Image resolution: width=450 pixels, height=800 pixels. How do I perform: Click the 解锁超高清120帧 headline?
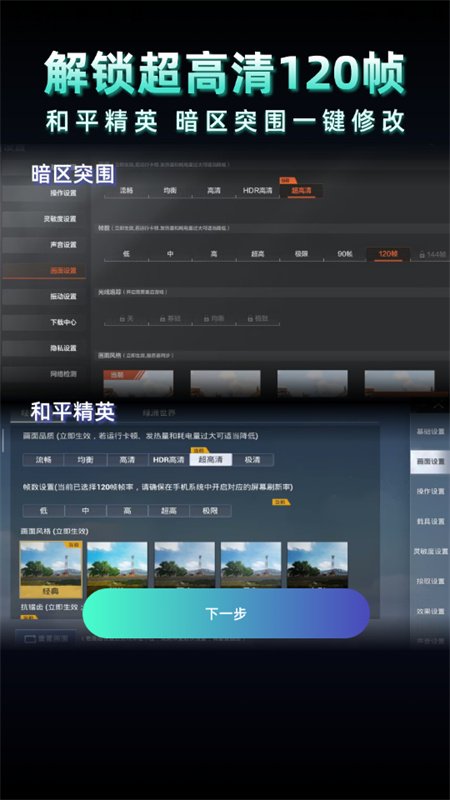pyautogui.click(x=225, y=74)
